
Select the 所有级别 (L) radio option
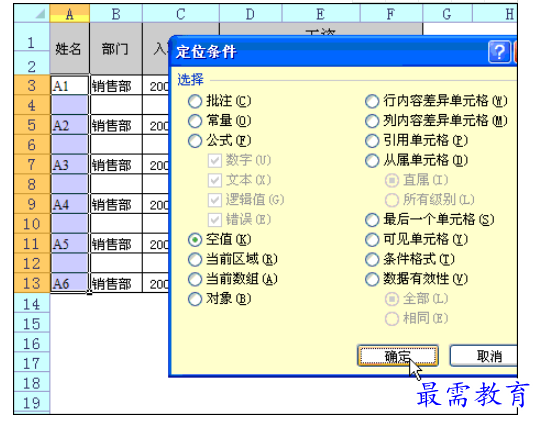click(x=392, y=200)
